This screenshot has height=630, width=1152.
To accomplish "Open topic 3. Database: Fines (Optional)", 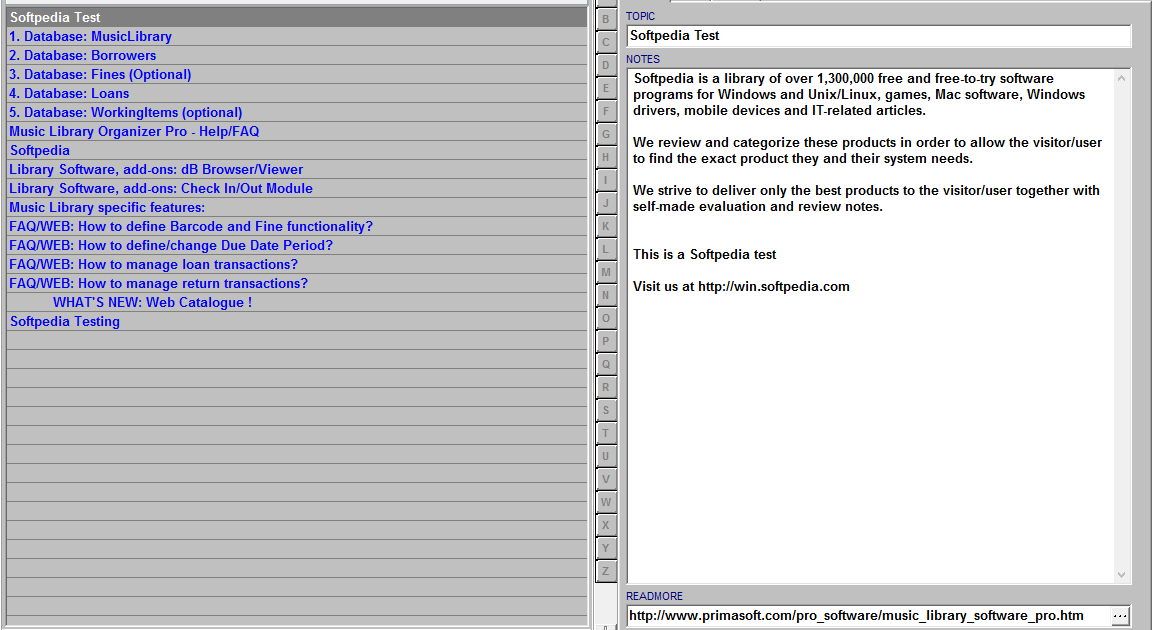I will click(297, 74).
